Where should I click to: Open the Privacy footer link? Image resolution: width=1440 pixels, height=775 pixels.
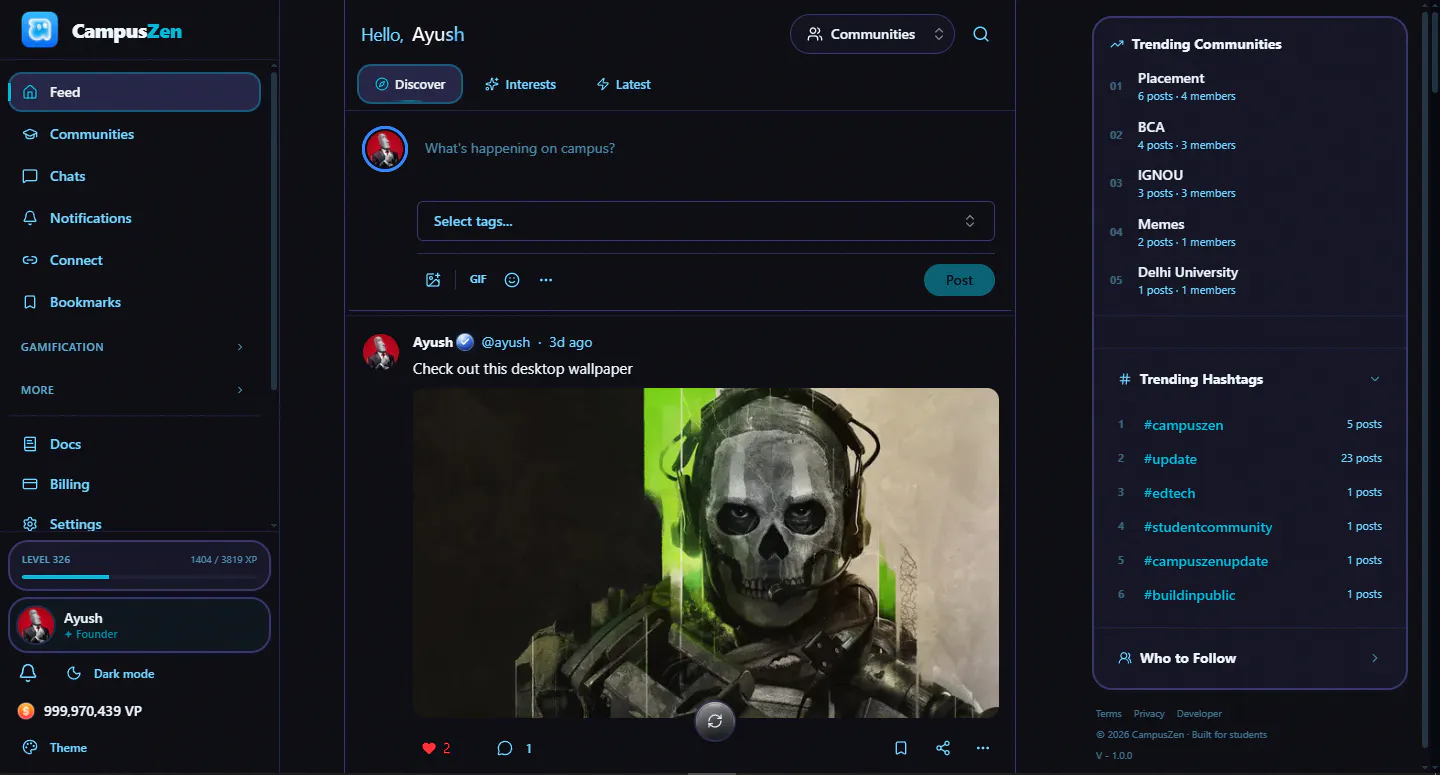(x=1149, y=714)
